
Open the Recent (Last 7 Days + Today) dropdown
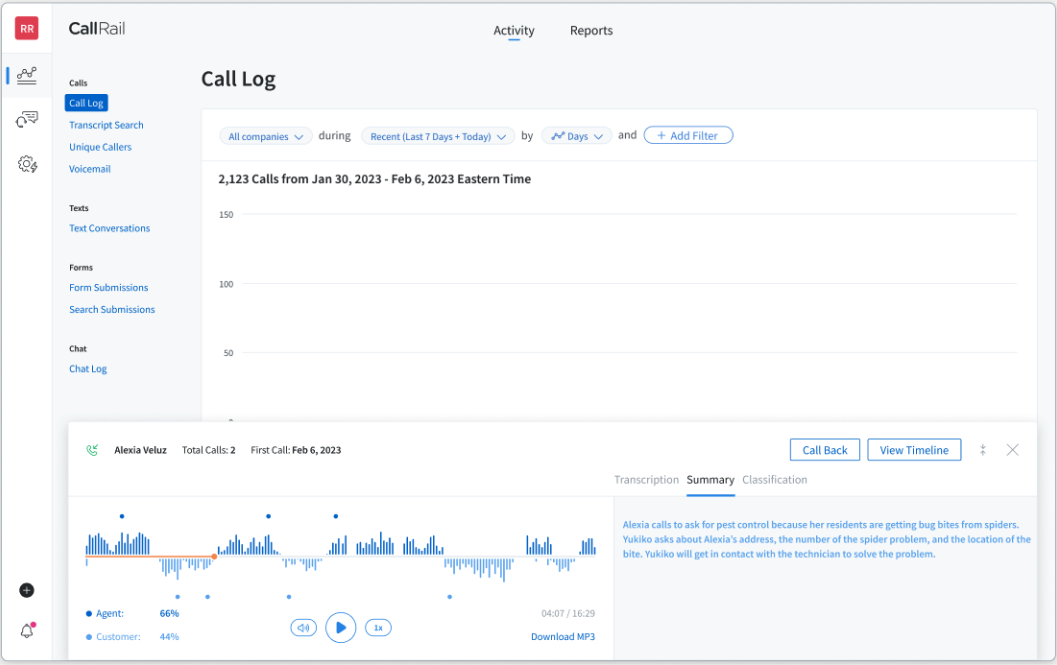tap(438, 136)
